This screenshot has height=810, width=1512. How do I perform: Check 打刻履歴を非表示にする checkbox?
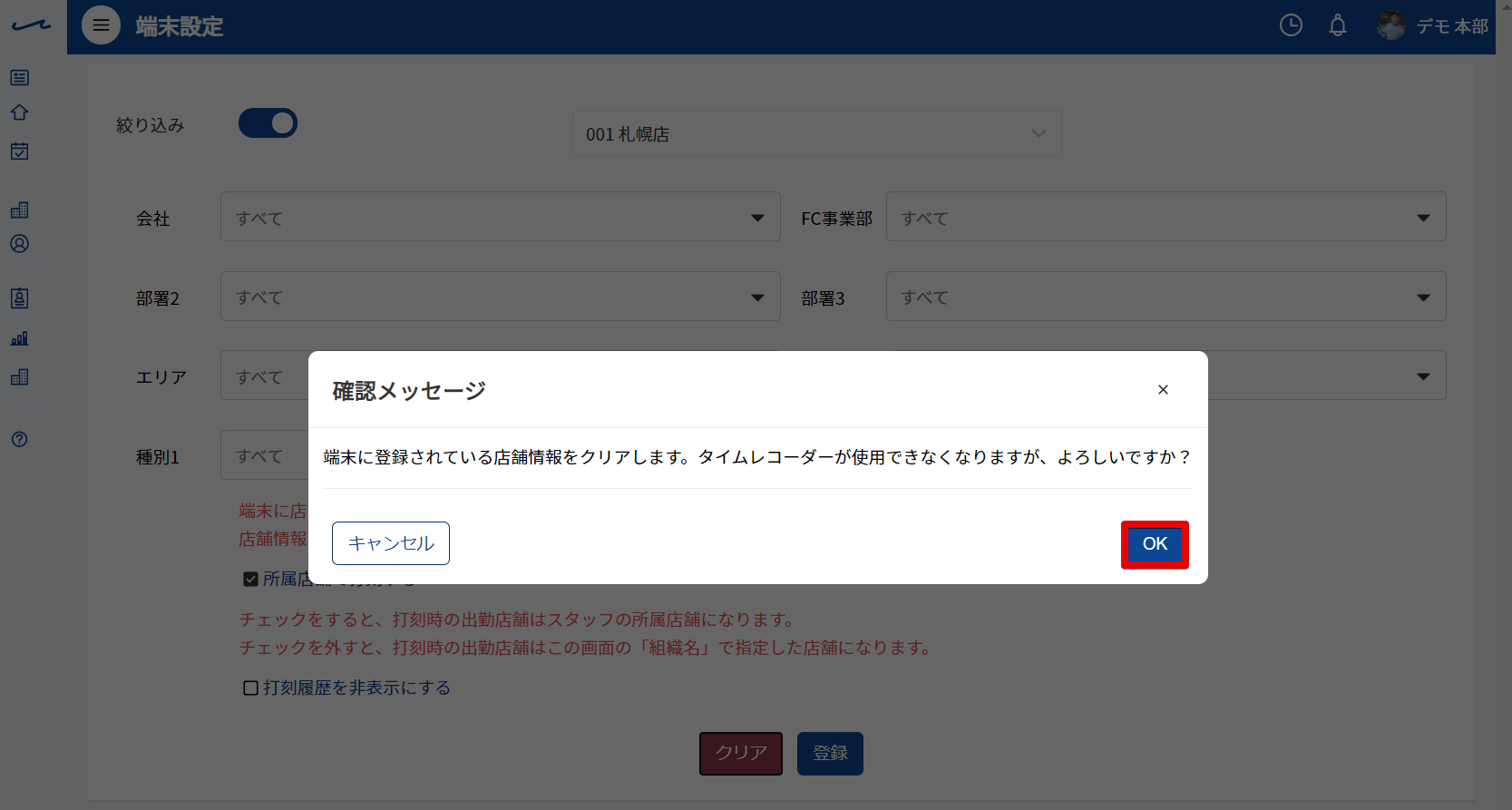tap(250, 688)
